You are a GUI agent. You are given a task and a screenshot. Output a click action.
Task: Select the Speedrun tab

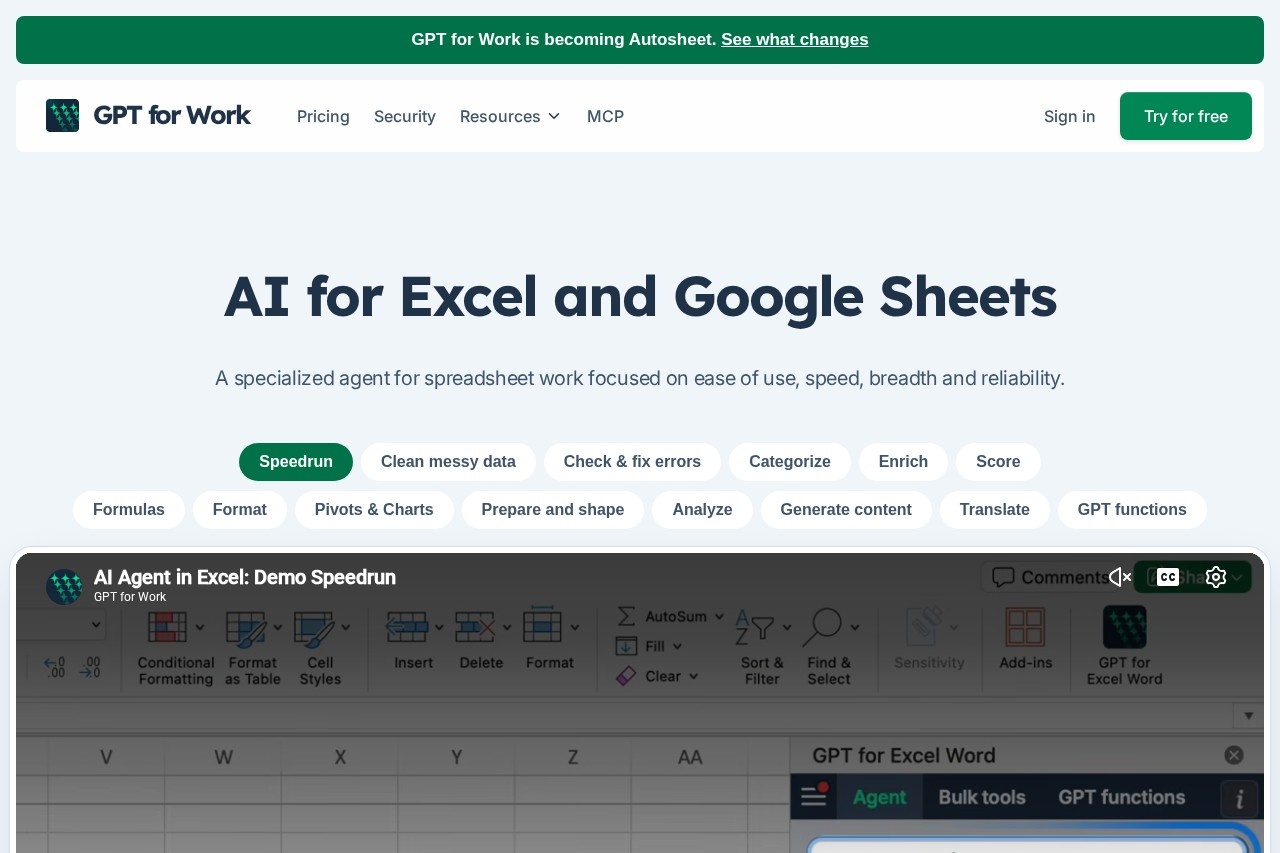[x=296, y=462]
